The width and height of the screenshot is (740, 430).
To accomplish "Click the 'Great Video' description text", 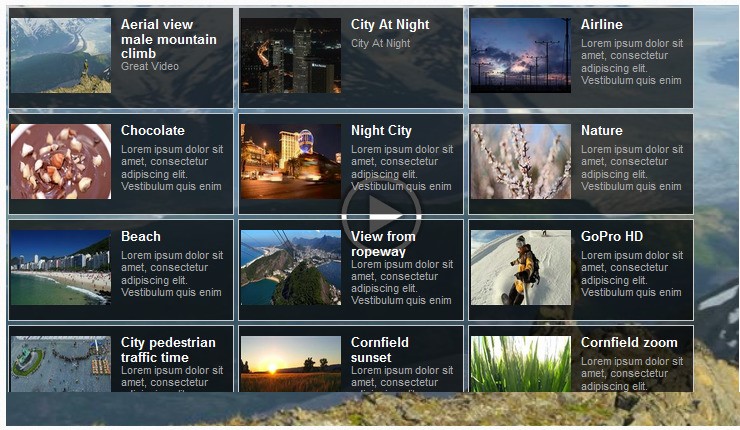I will (x=150, y=67).
